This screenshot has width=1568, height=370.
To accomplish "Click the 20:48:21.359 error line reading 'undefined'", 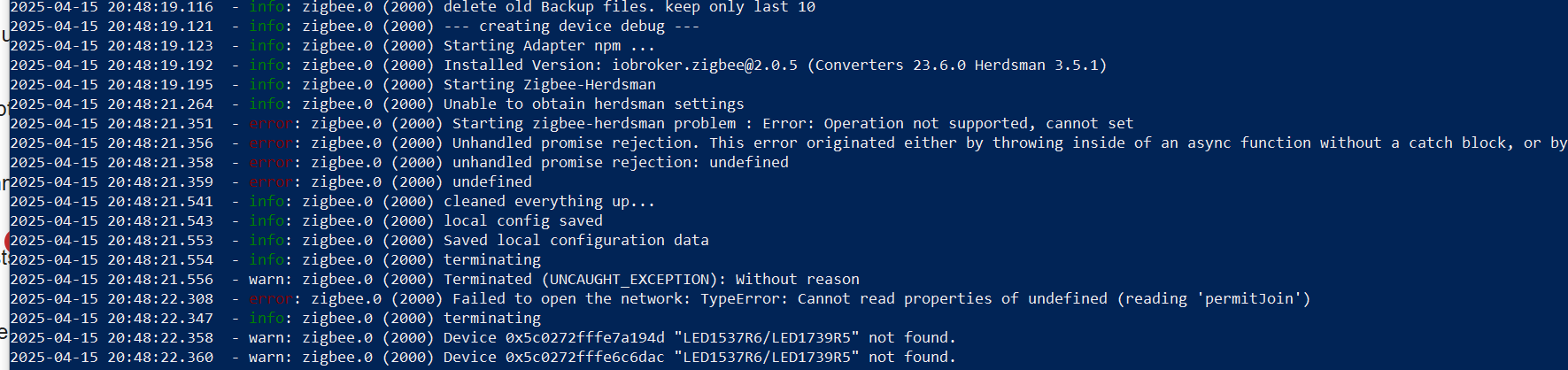I will click(271, 182).
